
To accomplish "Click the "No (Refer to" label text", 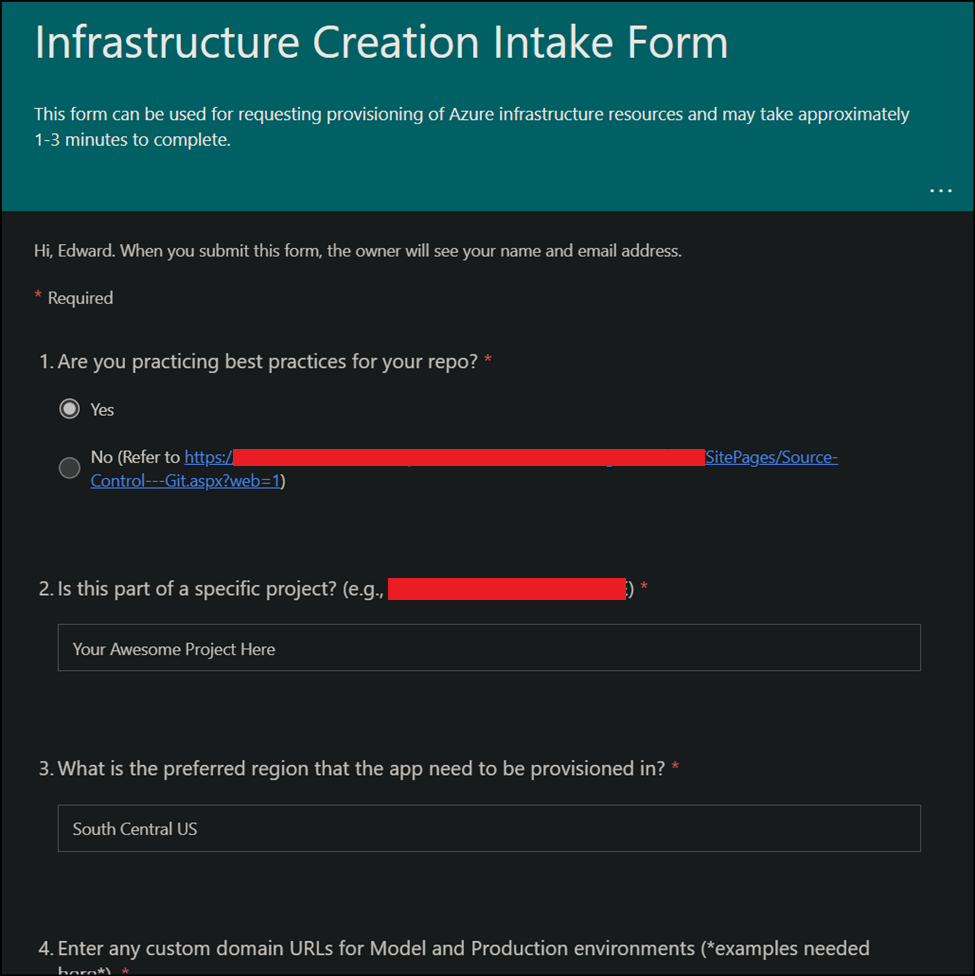I will click(135, 457).
